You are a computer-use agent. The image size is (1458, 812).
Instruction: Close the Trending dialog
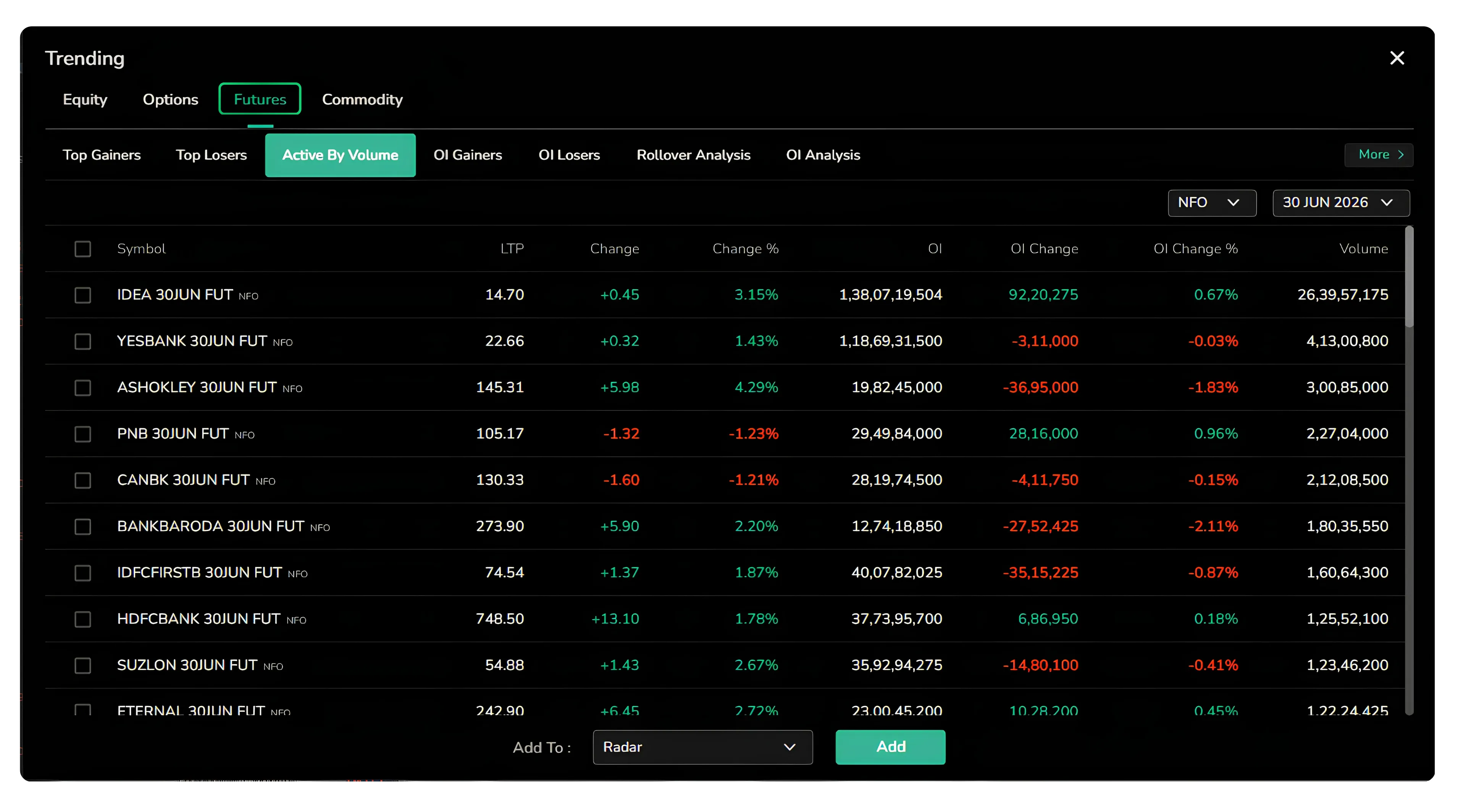click(1397, 58)
